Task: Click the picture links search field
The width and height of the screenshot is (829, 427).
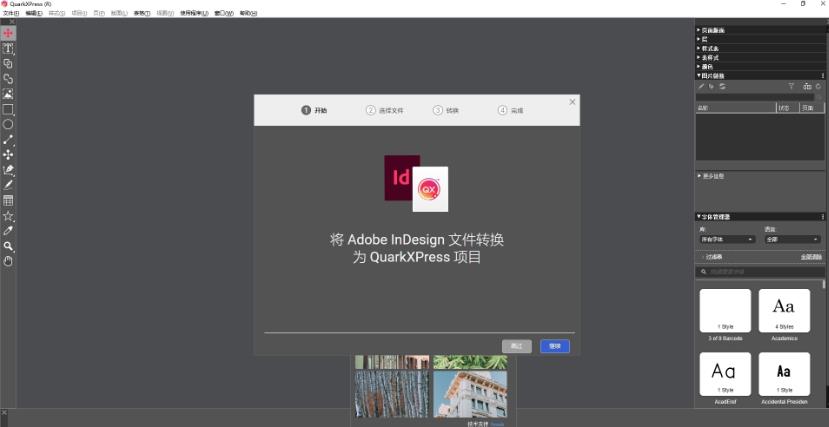Action: pyautogui.click(x=754, y=97)
